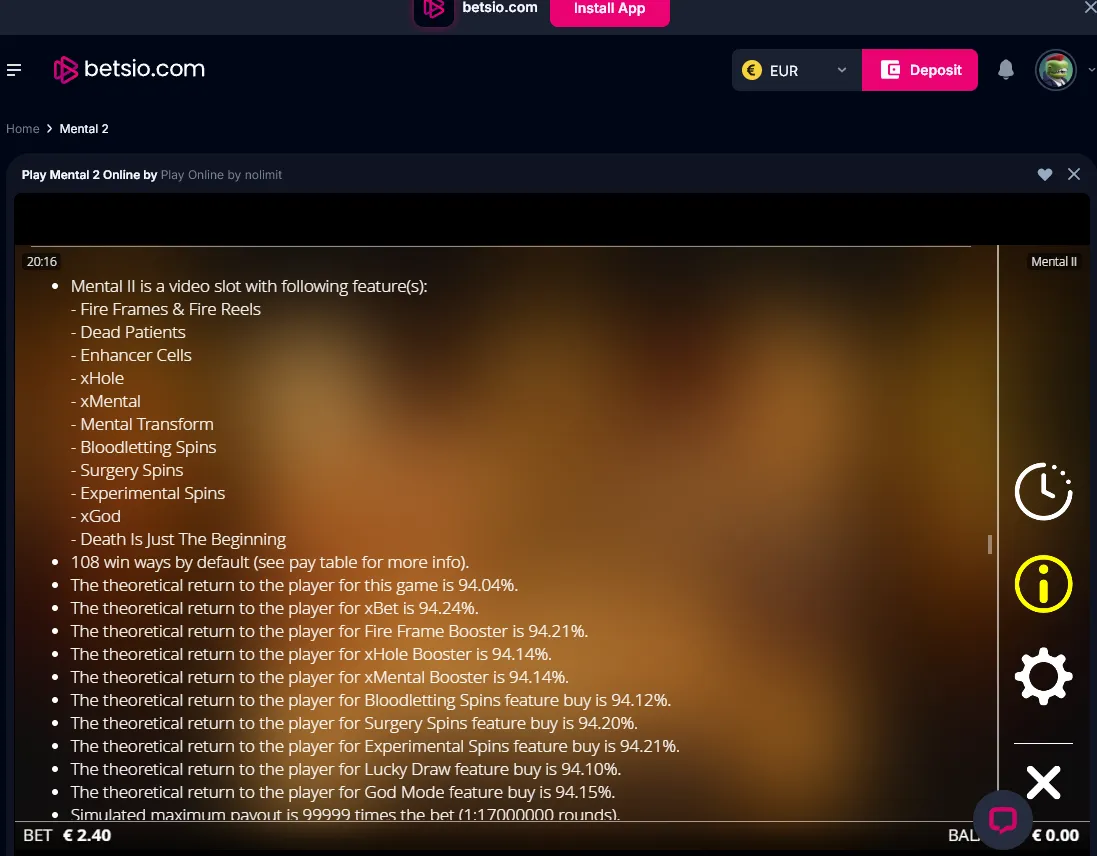Click the betsio app icon in banner
Image resolution: width=1097 pixels, height=856 pixels.
pyautogui.click(x=434, y=10)
